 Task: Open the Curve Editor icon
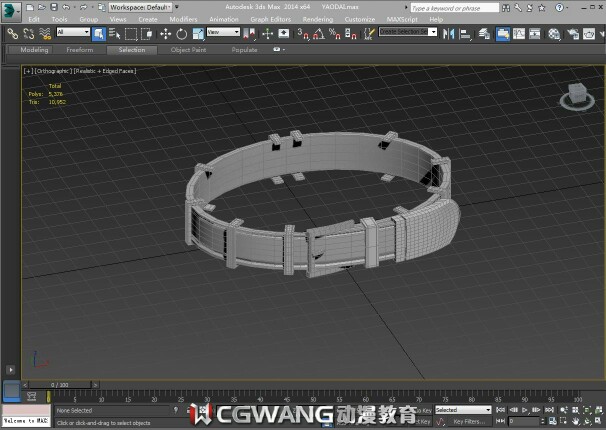click(519, 34)
